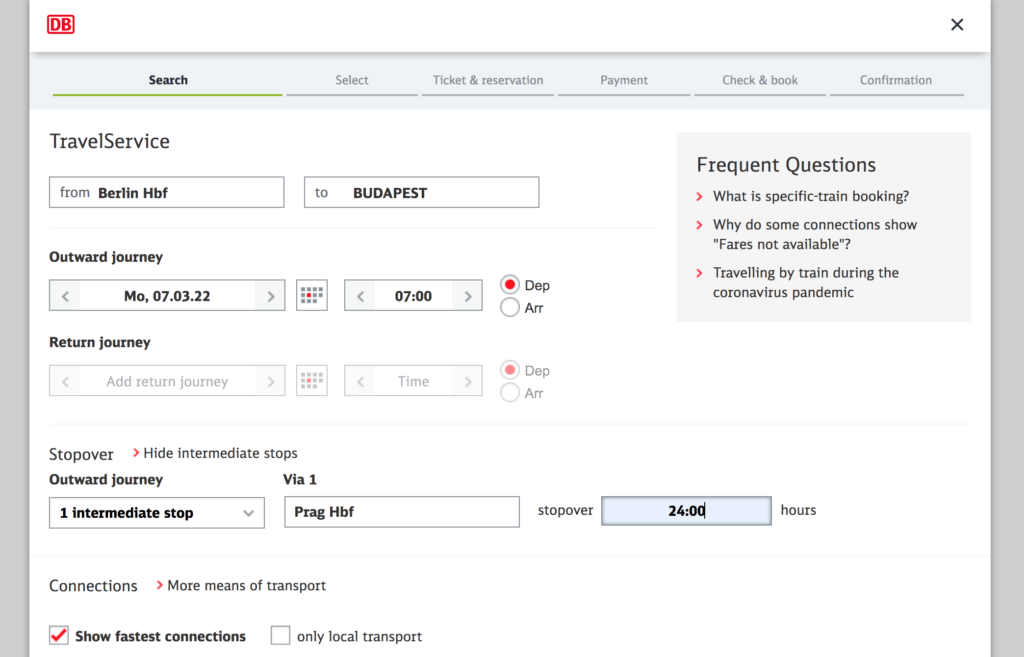The height and width of the screenshot is (657, 1024).
Task: Close the TravelService dialog
Action: 957,25
